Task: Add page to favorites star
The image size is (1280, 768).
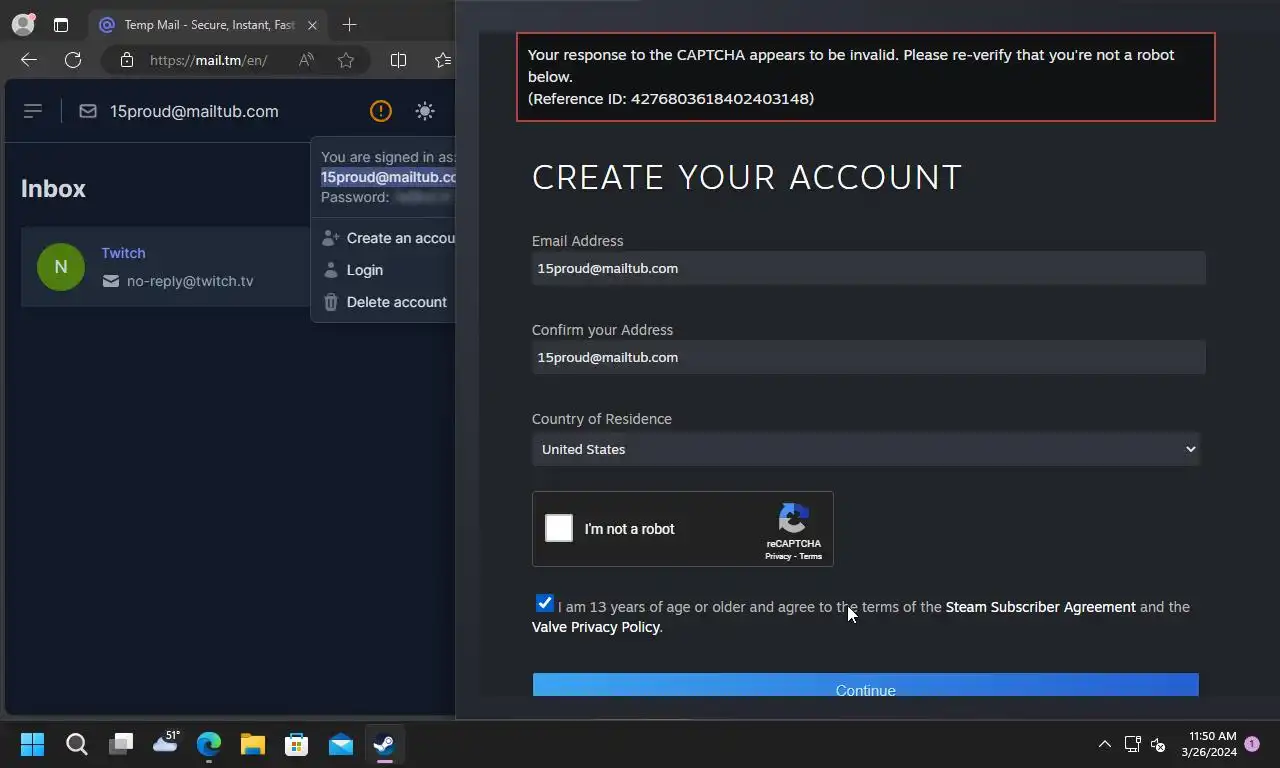Action: click(346, 60)
